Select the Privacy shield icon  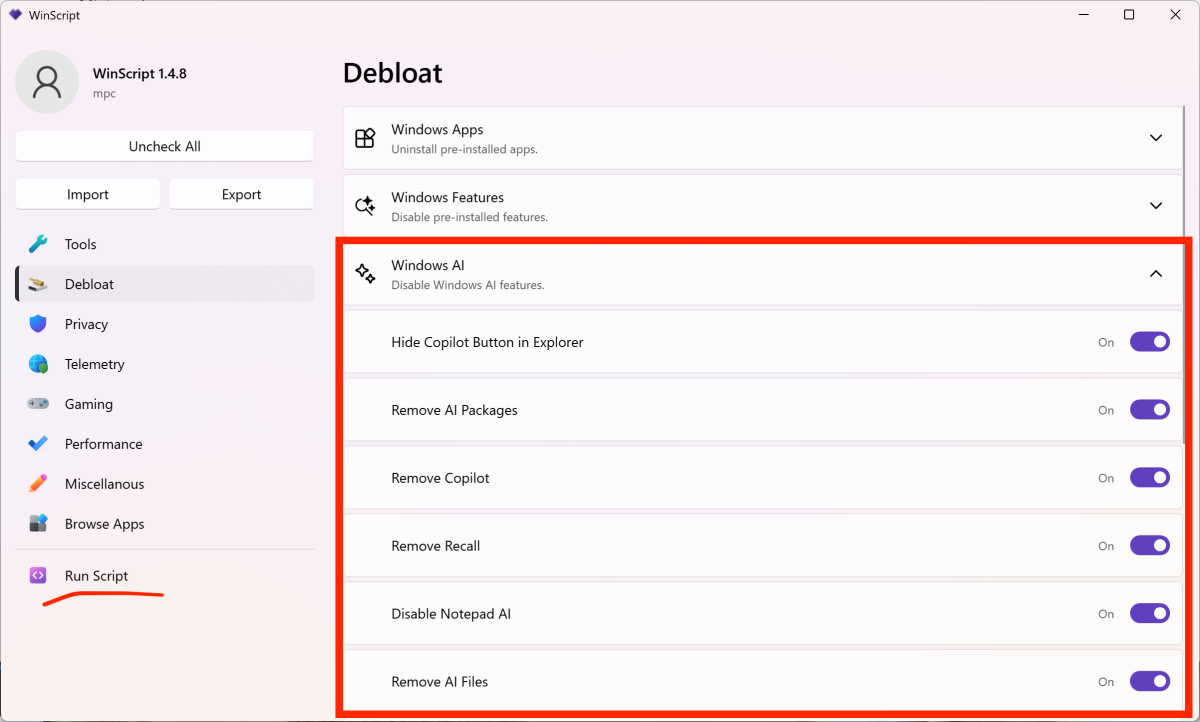pos(38,324)
